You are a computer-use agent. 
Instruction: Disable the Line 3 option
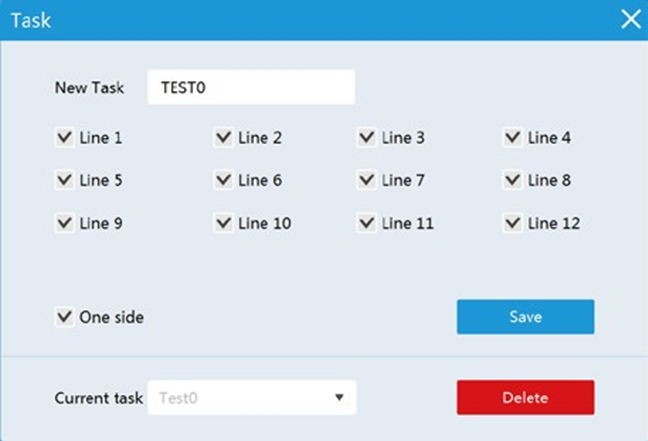[367, 138]
